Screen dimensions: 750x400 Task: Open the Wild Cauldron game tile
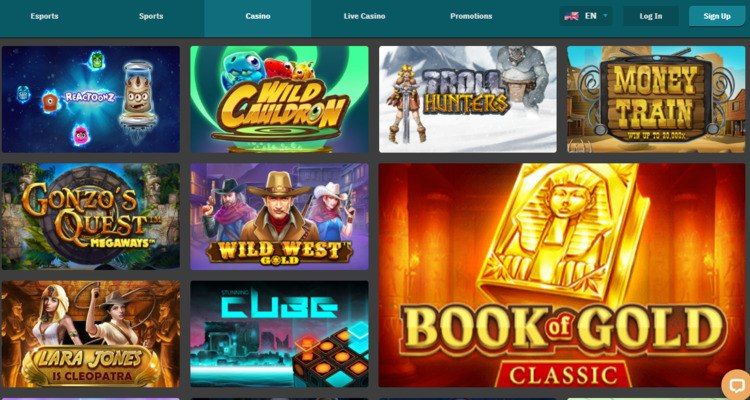279,99
